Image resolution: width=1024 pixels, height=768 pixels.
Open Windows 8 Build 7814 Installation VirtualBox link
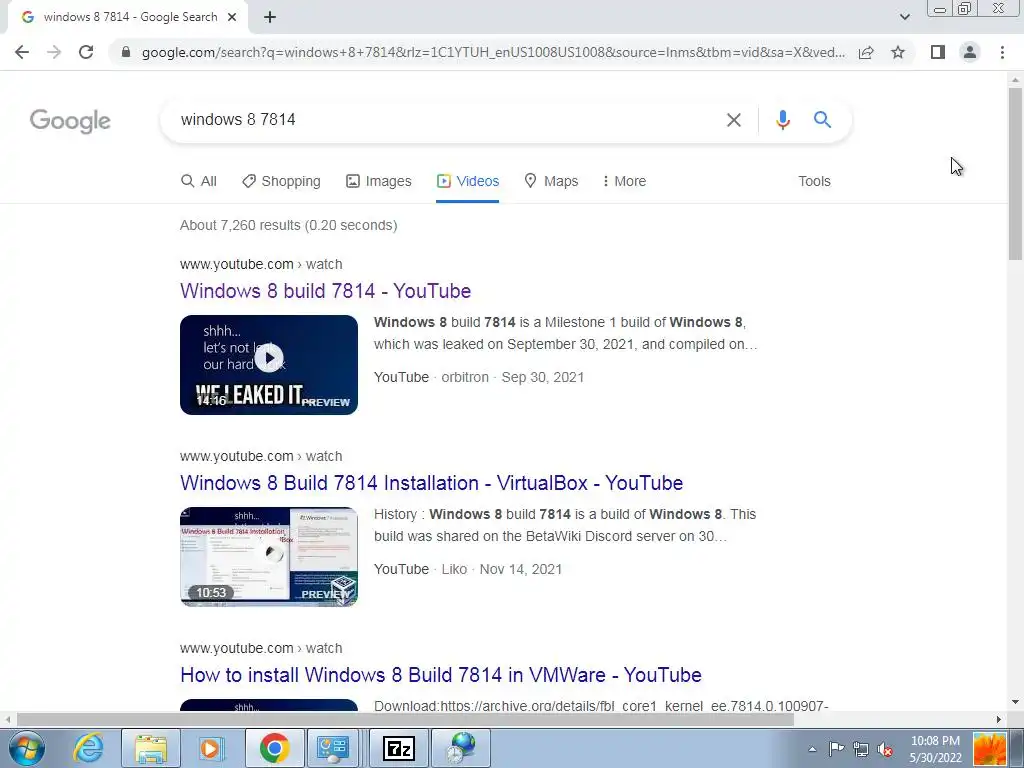[x=431, y=483]
